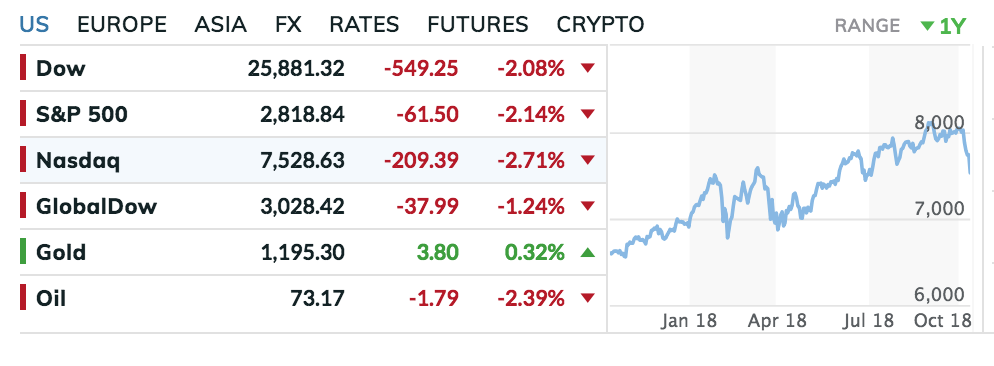This screenshot has height=366, width=994.
Task: Click the green up arrow in Gold row
Action: coord(588,252)
